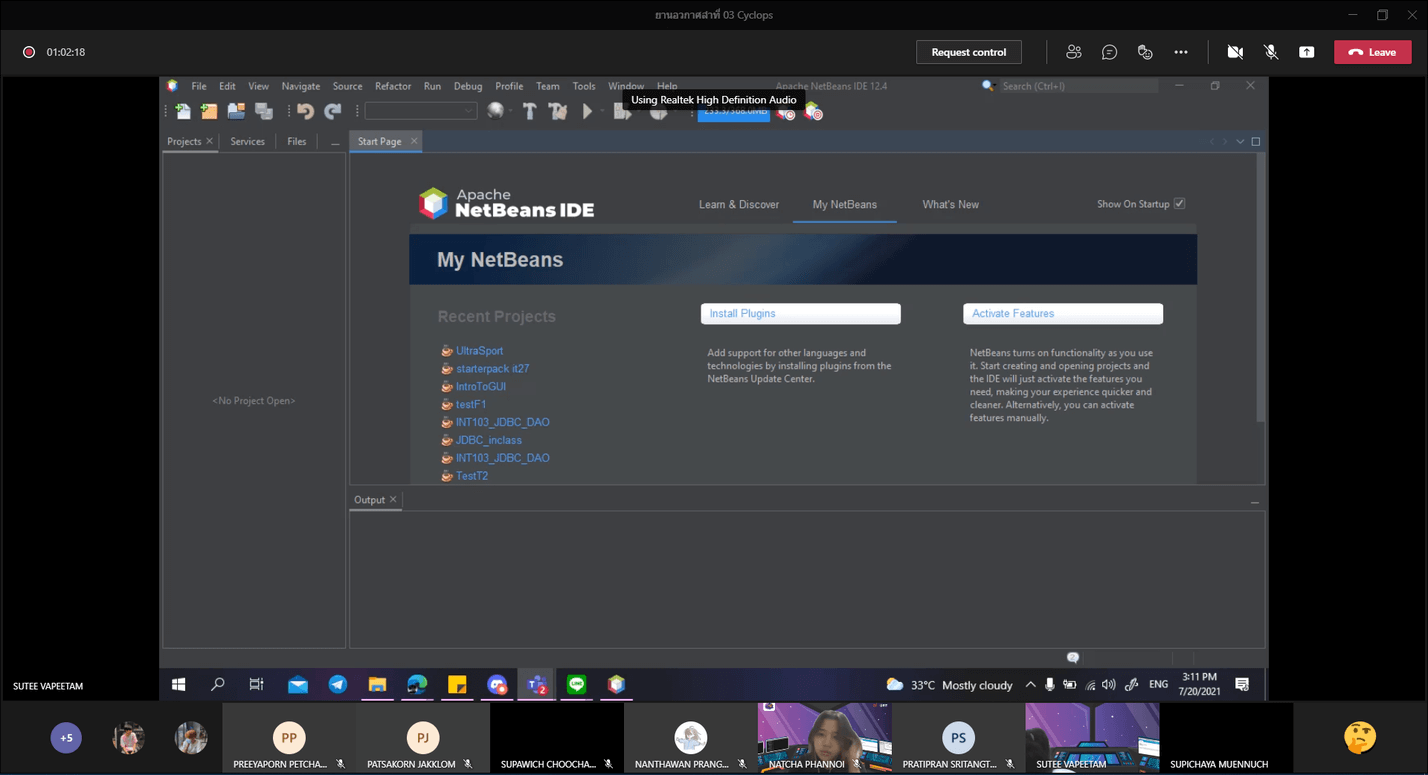Open LINE app on the taskbar
The image size is (1428, 775).
(x=576, y=685)
